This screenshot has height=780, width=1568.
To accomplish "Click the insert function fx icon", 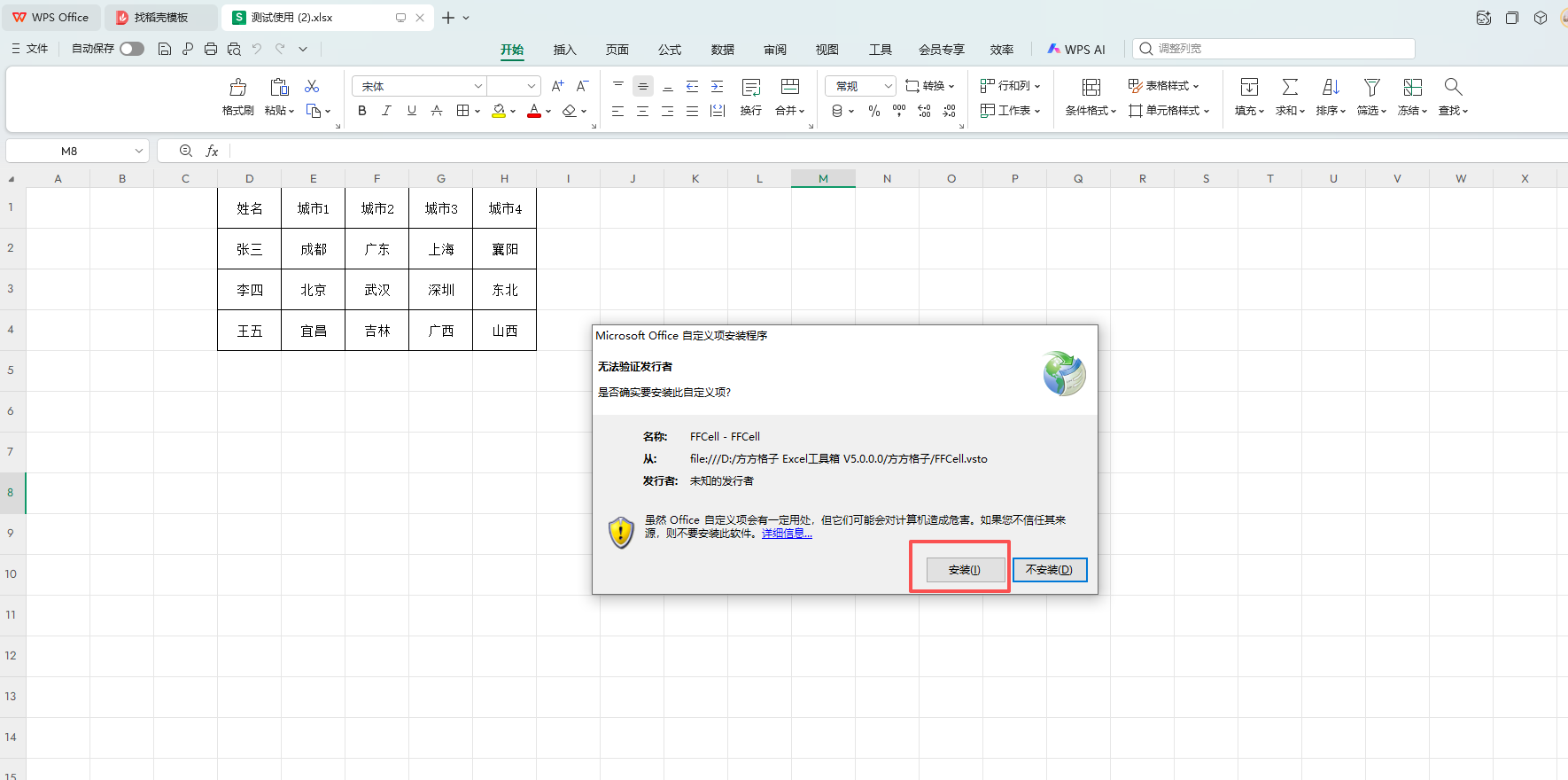I will [x=212, y=151].
